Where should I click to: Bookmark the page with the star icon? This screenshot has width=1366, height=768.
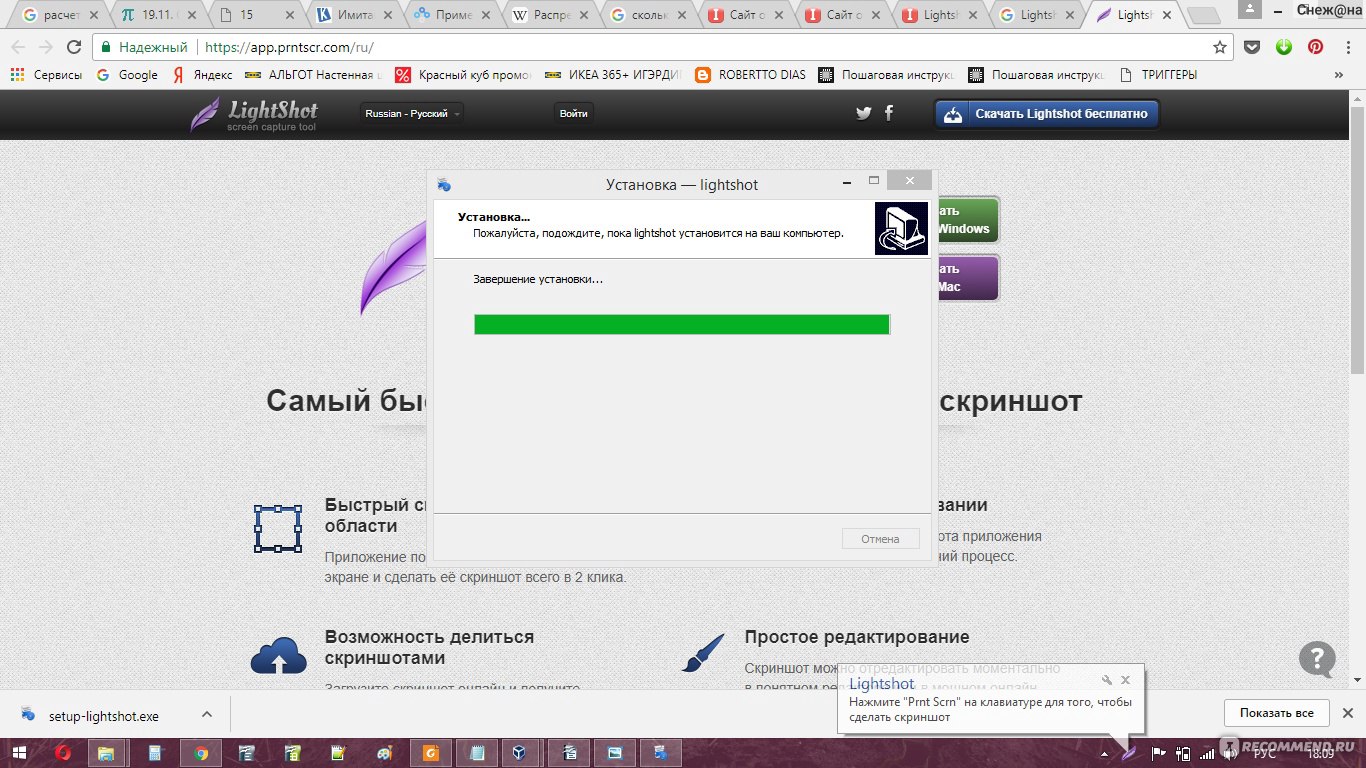pyautogui.click(x=1220, y=47)
